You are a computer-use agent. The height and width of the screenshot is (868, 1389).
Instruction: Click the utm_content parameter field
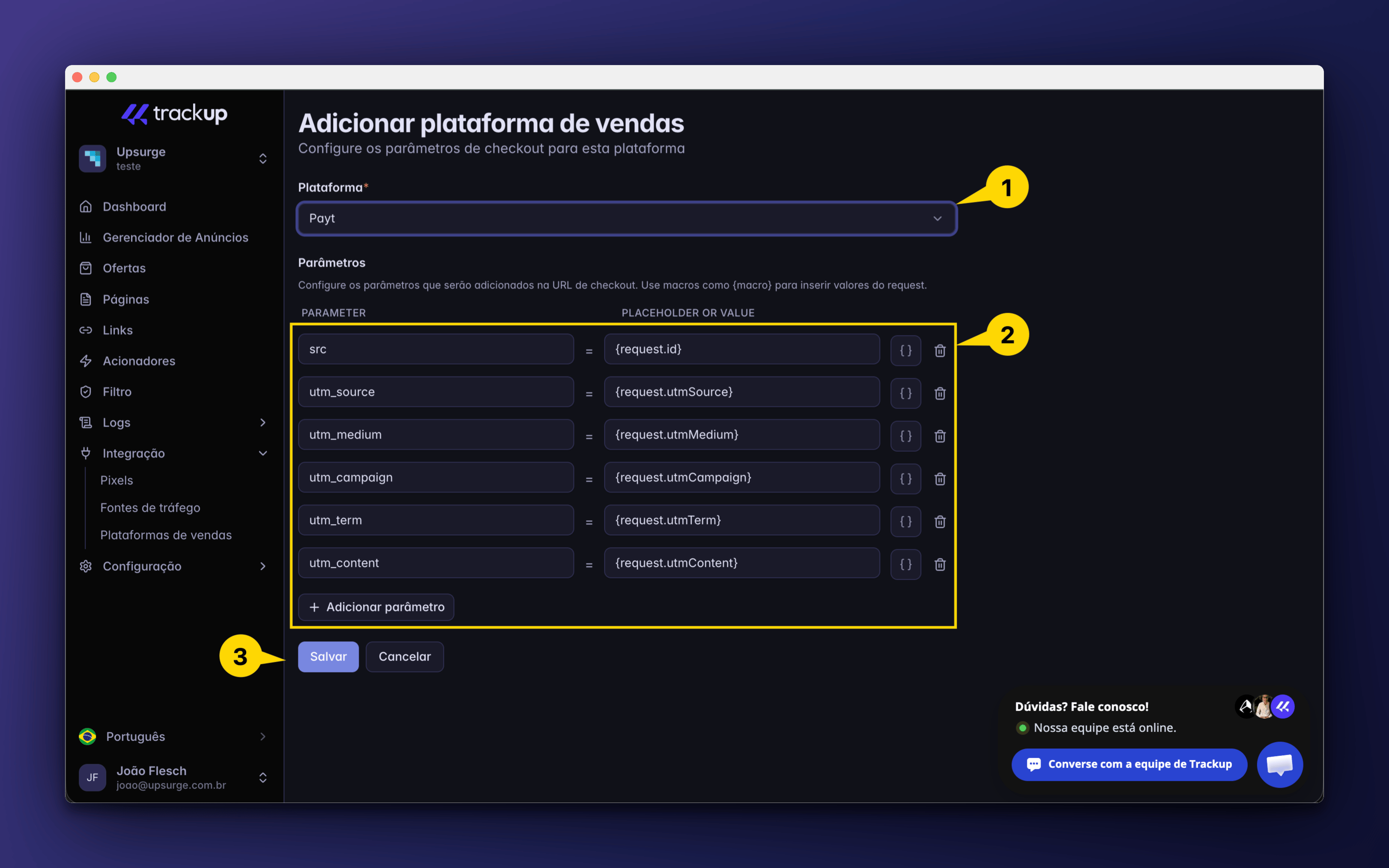tap(435, 563)
